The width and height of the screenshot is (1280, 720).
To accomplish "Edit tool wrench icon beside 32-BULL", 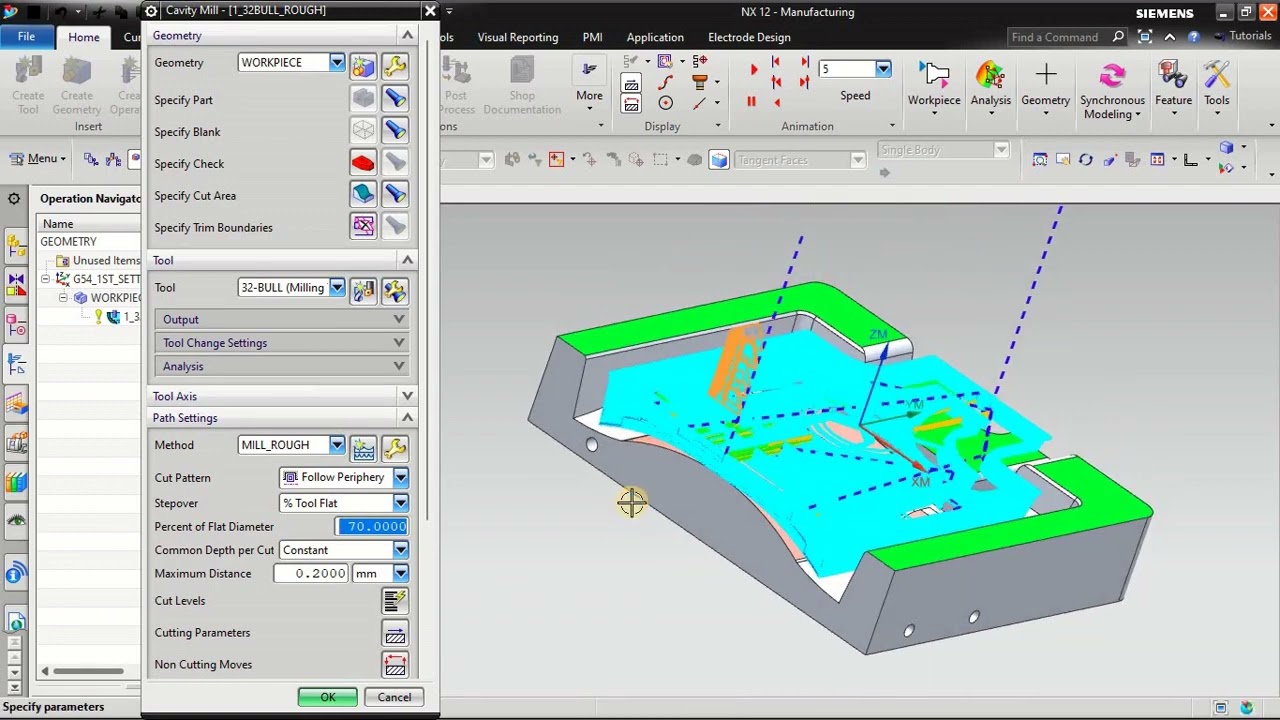I will coord(395,290).
